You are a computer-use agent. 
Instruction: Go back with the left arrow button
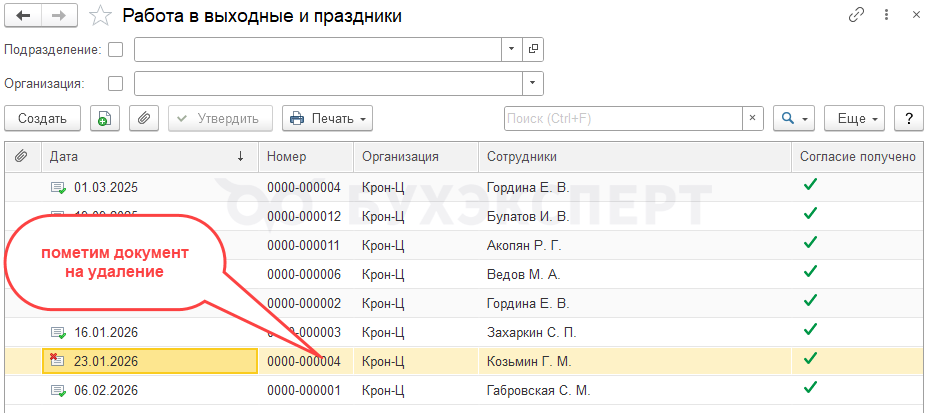[24, 16]
